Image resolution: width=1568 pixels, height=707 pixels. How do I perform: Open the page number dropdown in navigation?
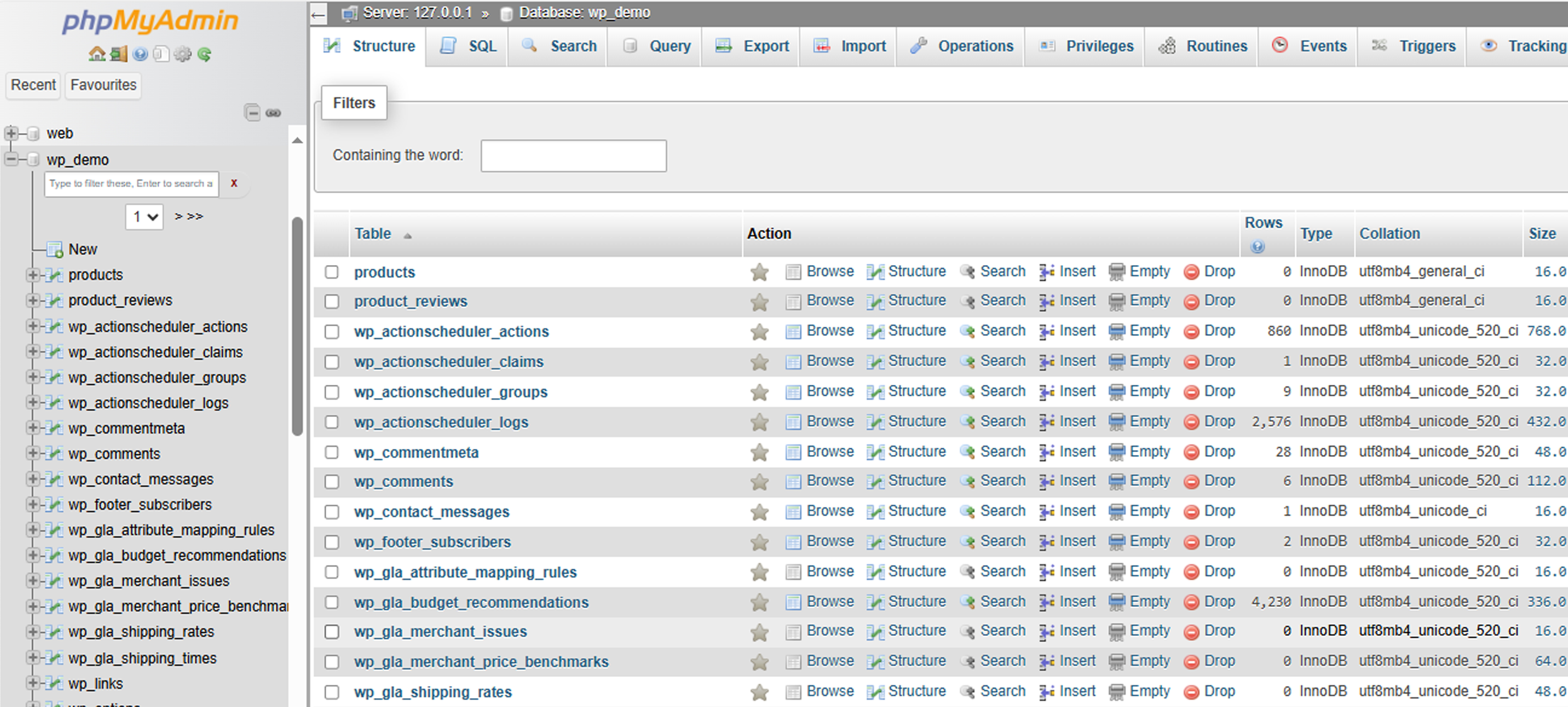tap(144, 217)
